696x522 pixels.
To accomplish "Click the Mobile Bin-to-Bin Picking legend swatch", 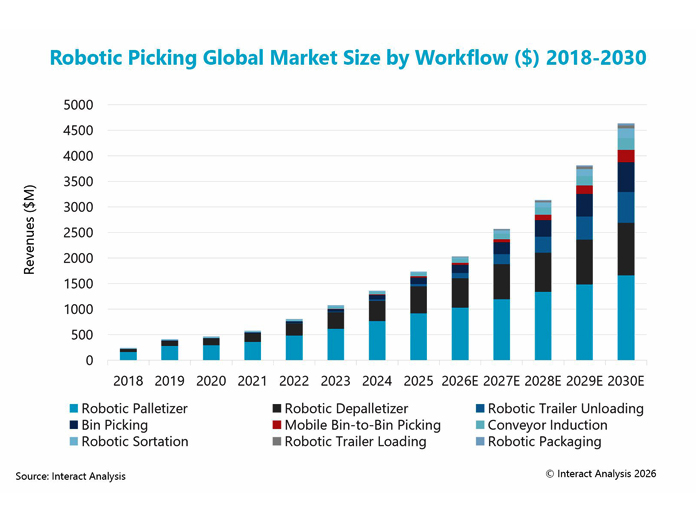I will (x=277, y=425).
